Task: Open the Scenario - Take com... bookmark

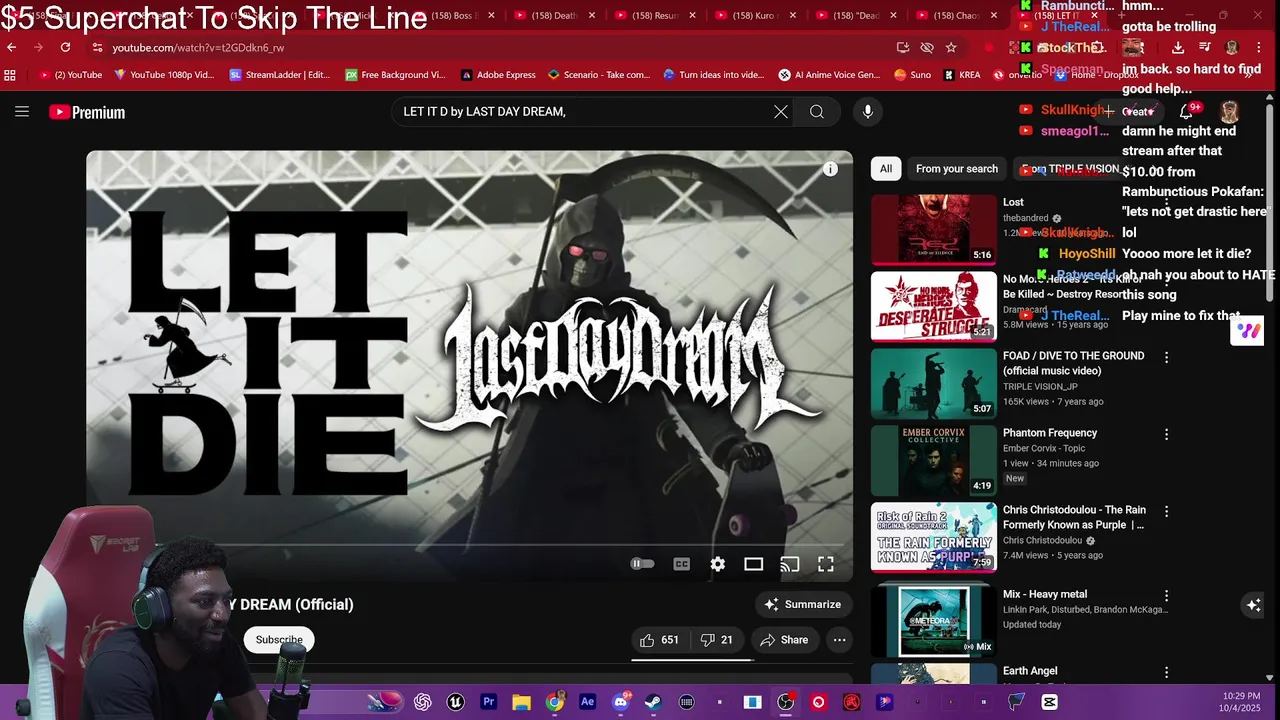Action: point(598,75)
